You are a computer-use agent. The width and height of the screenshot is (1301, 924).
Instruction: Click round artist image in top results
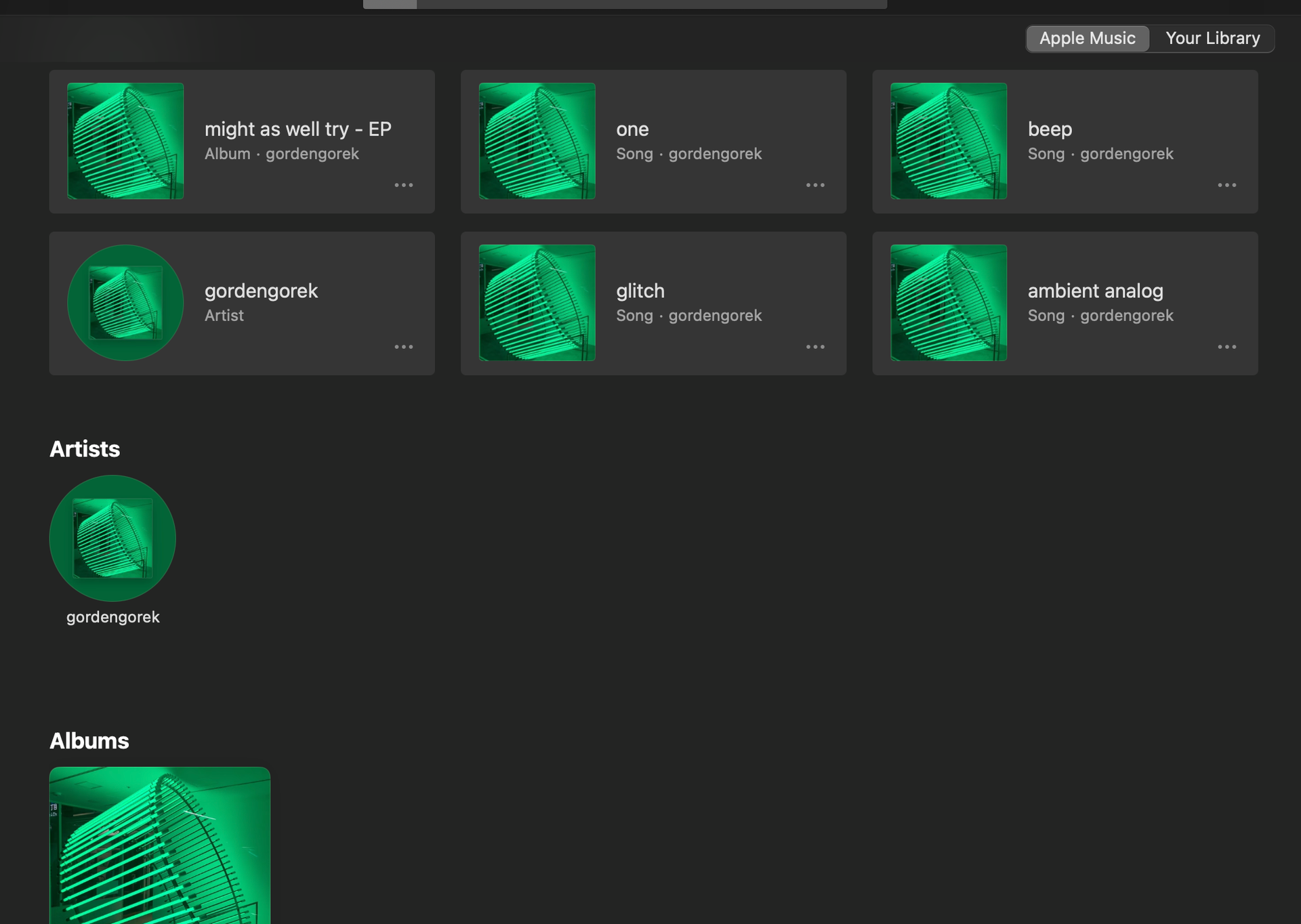(x=125, y=303)
